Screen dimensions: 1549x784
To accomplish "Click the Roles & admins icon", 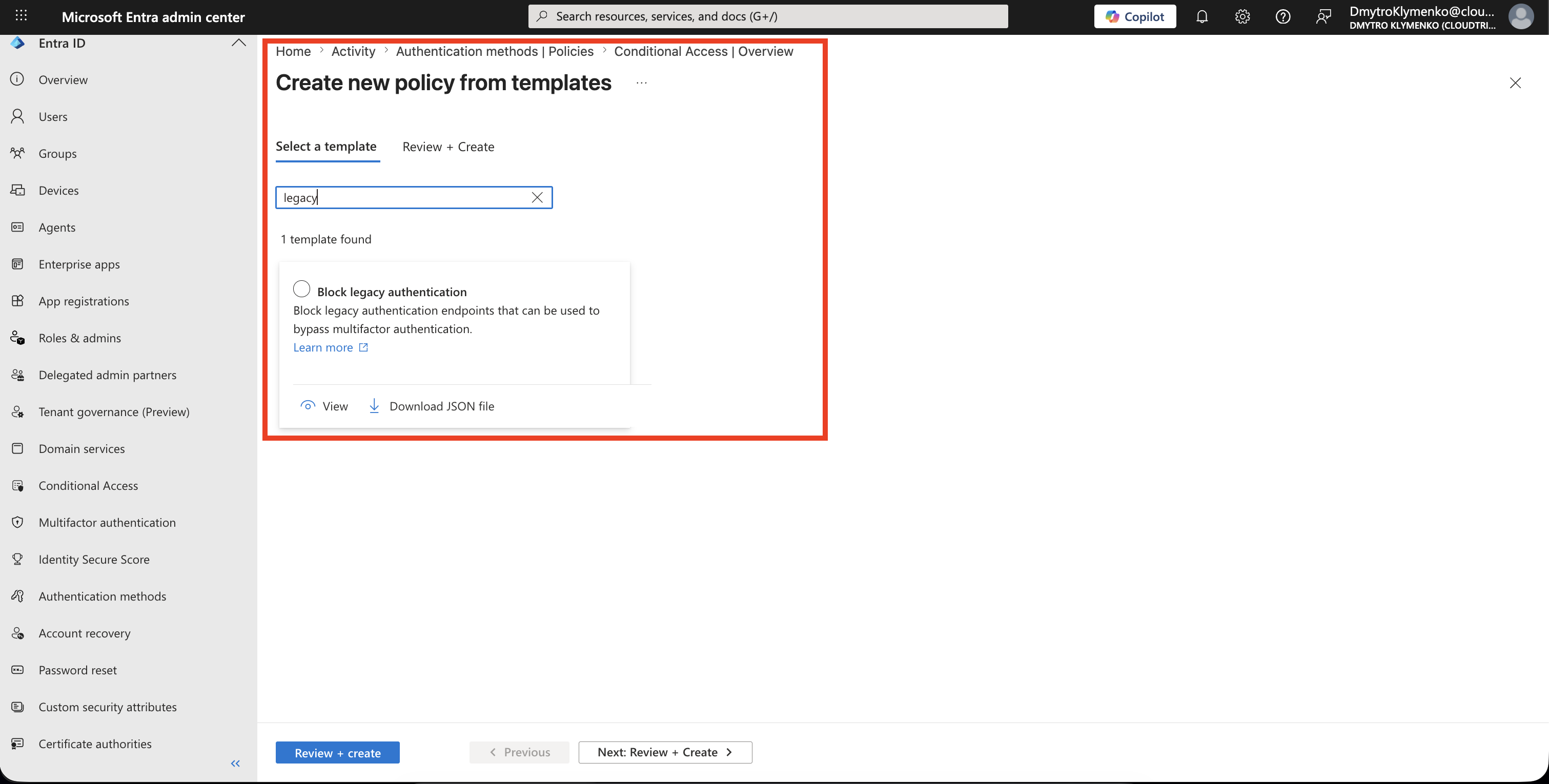I will pyautogui.click(x=17, y=338).
